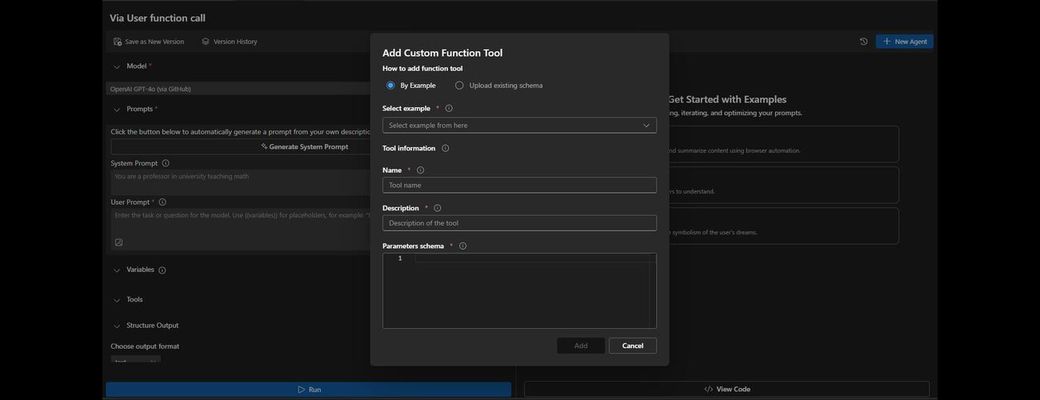Click inside the Parameters schema code editor
Viewport: 1040px width, 400px height.
[519, 291]
